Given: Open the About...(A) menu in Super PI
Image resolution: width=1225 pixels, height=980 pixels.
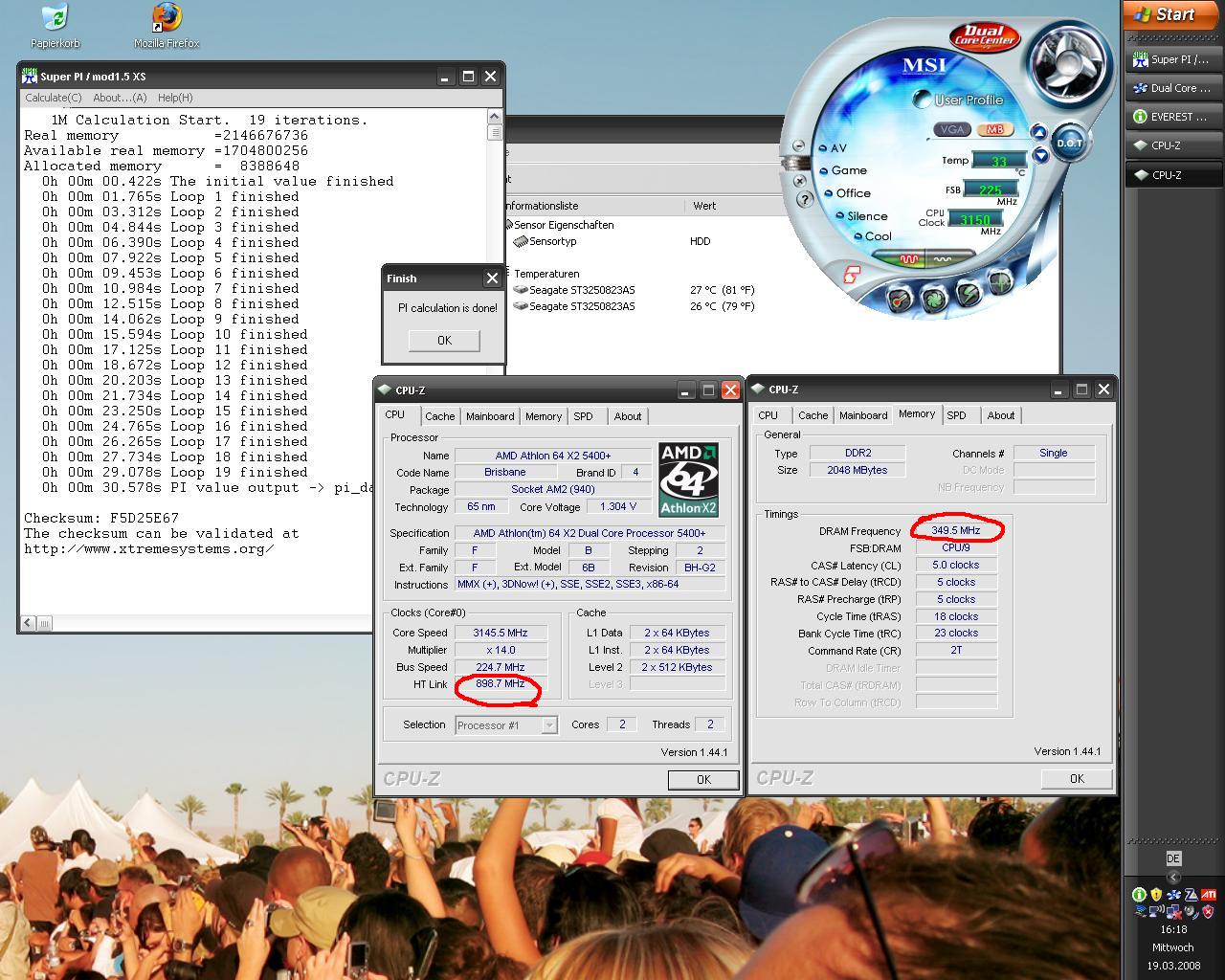Looking at the screenshot, I should click(120, 98).
